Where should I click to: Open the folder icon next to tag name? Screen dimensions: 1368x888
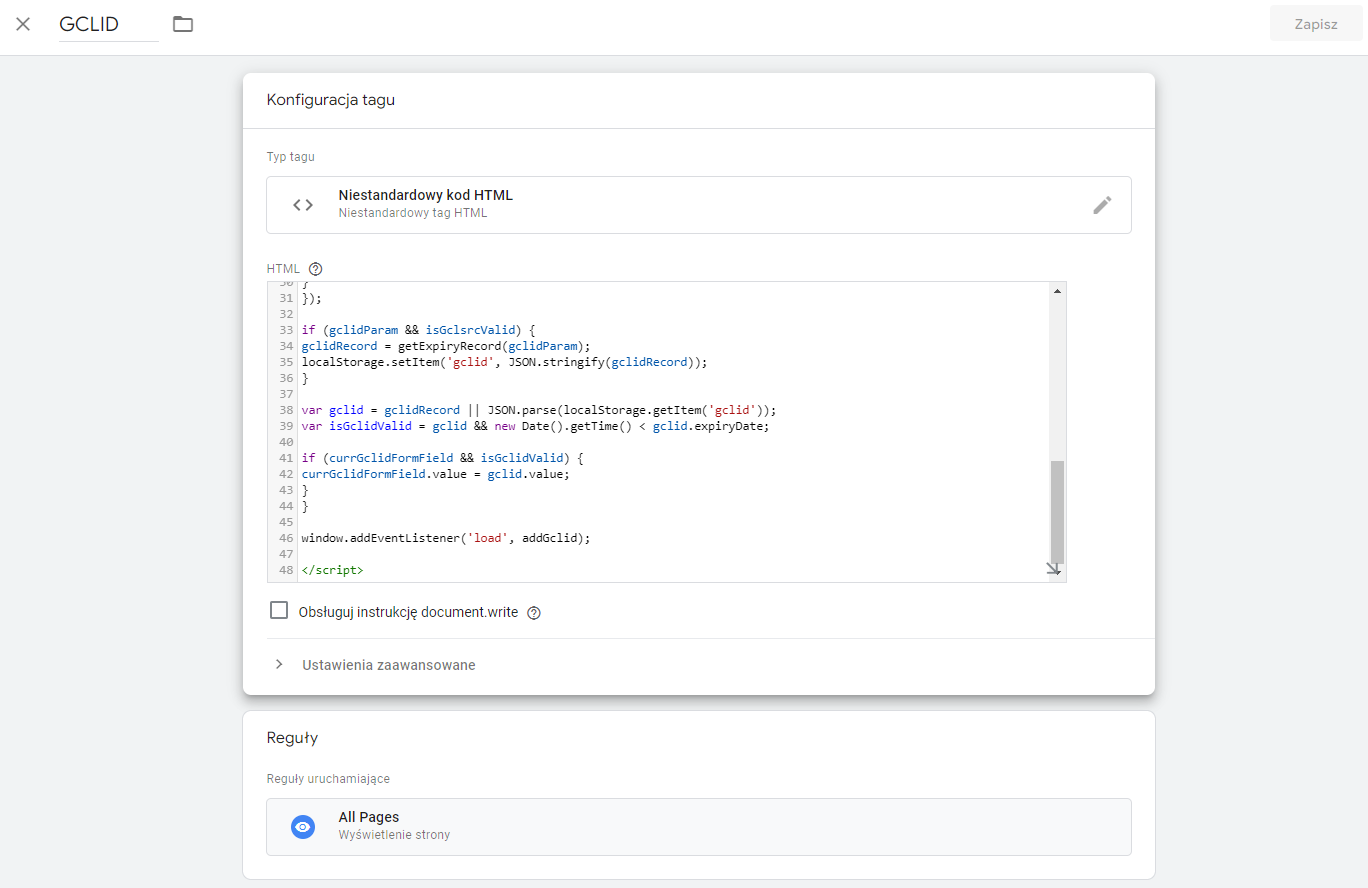[x=182, y=24]
